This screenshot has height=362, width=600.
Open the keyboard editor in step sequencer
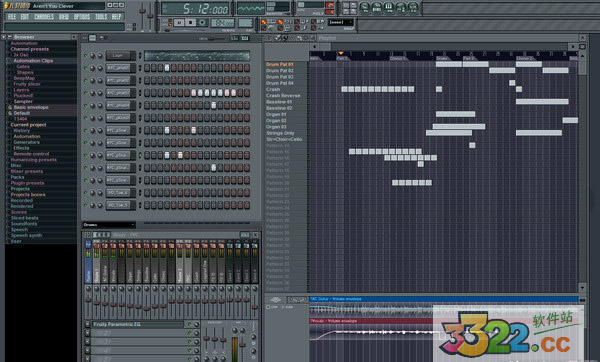click(x=245, y=38)
